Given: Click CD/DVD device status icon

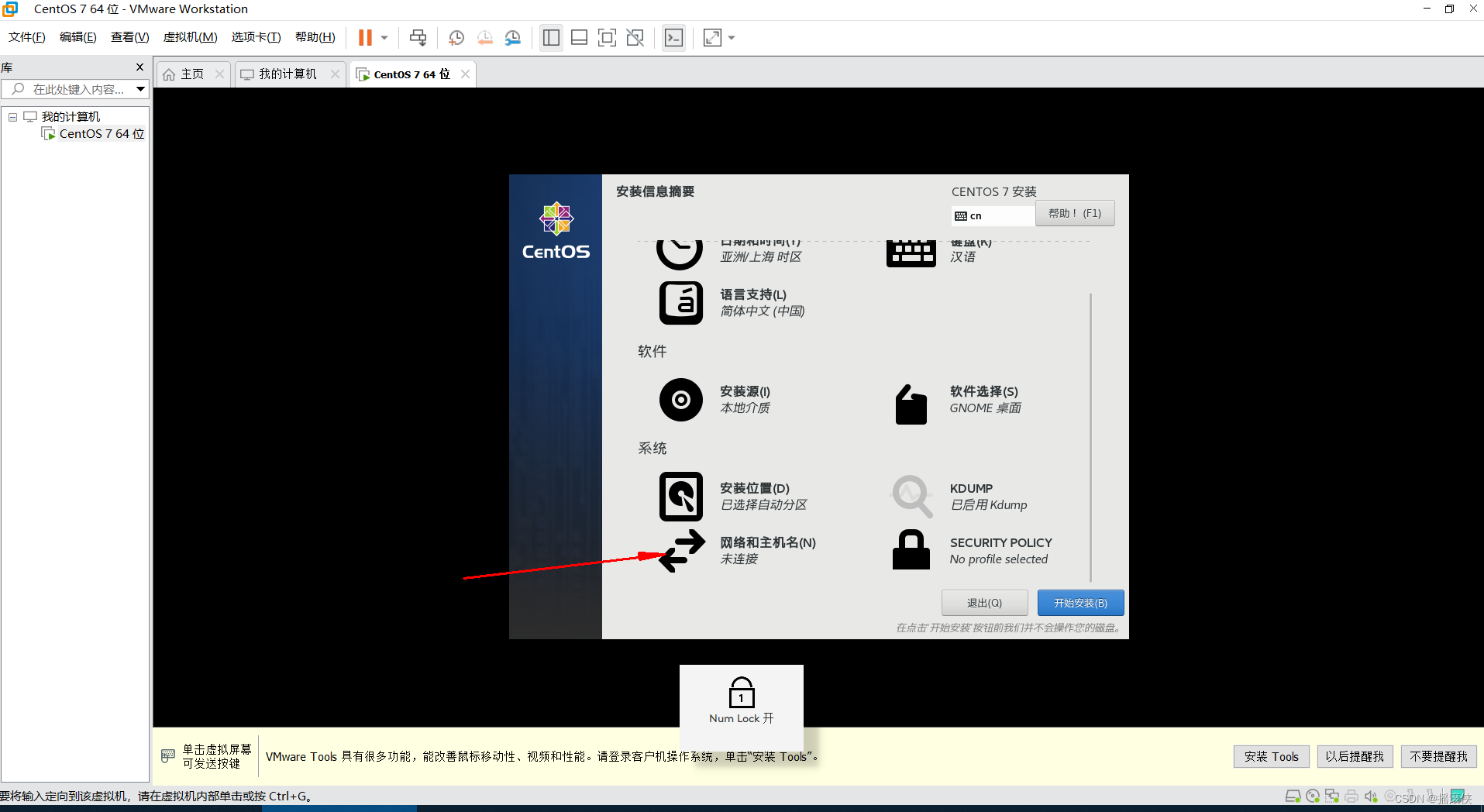Looking at the screenshot, I should 1313,797.
